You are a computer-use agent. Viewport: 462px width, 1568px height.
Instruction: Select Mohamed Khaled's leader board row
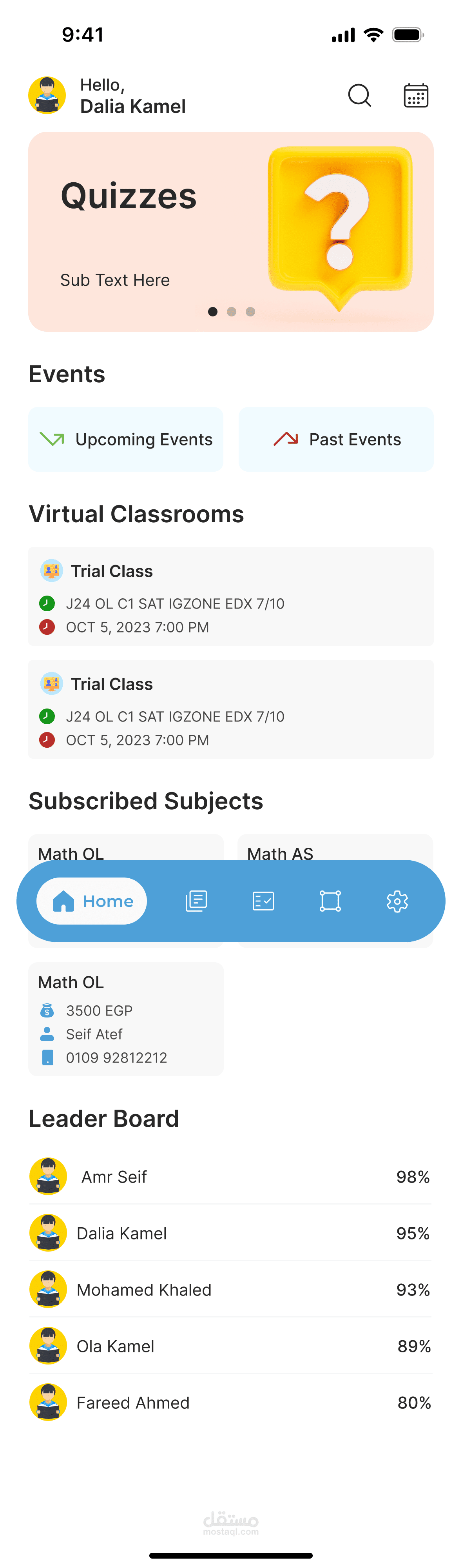click(x=231, y=1290)
